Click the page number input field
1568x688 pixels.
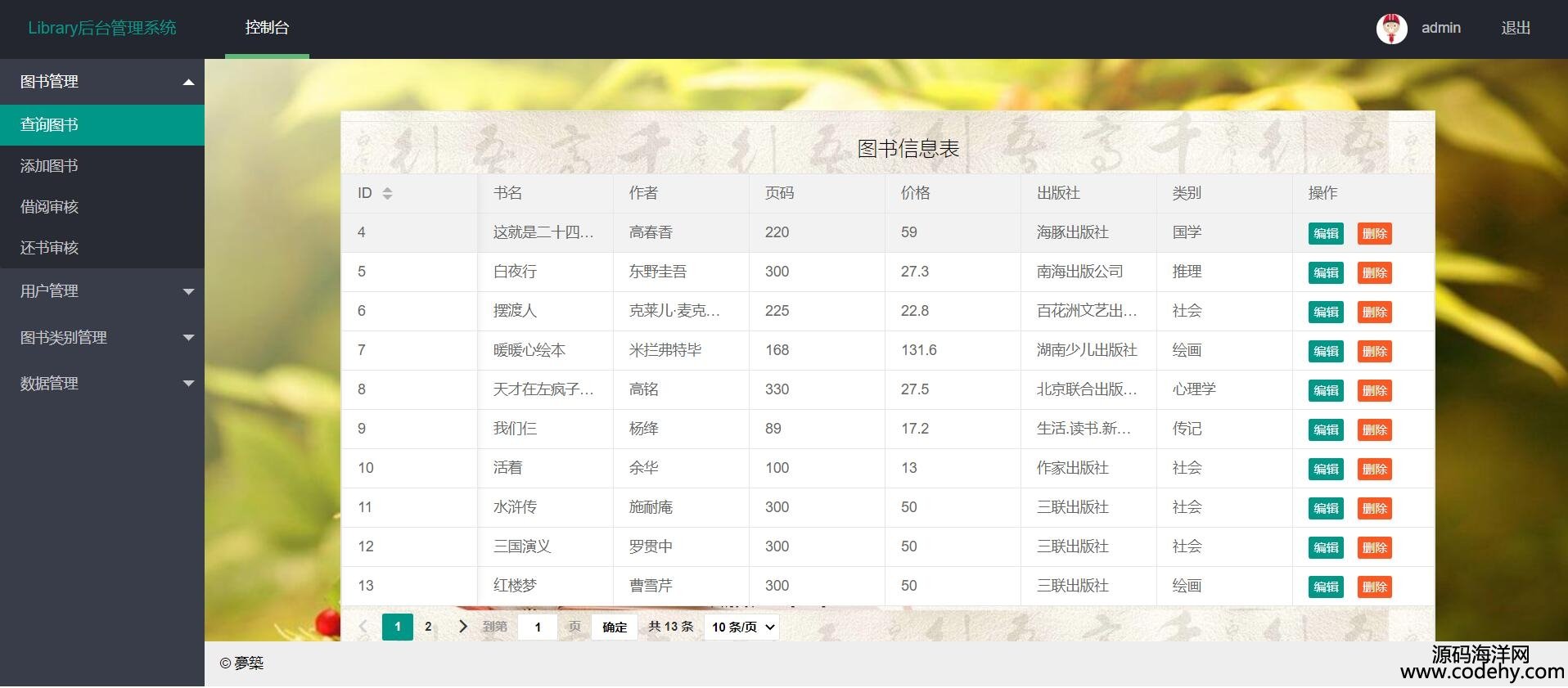pyautogui.click(x=538, y=627)
